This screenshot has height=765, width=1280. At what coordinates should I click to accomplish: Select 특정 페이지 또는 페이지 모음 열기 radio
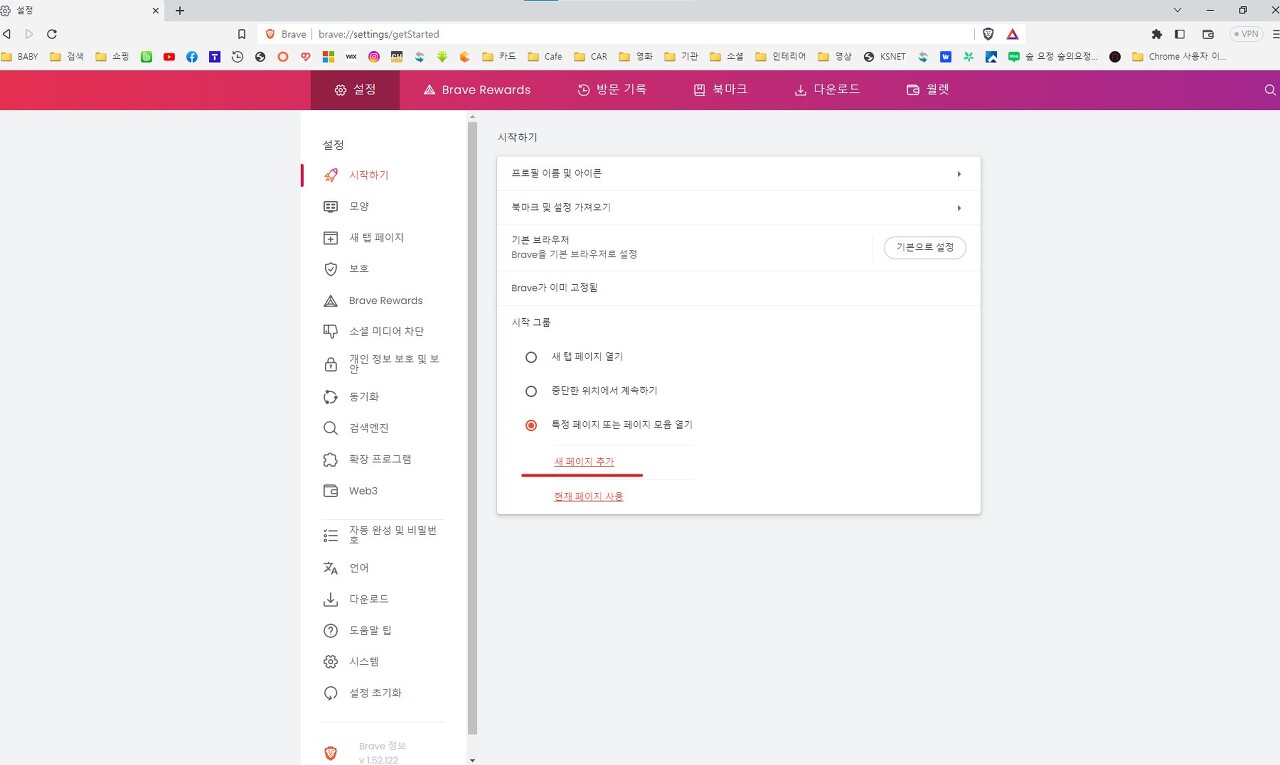(x=531, y=425)
